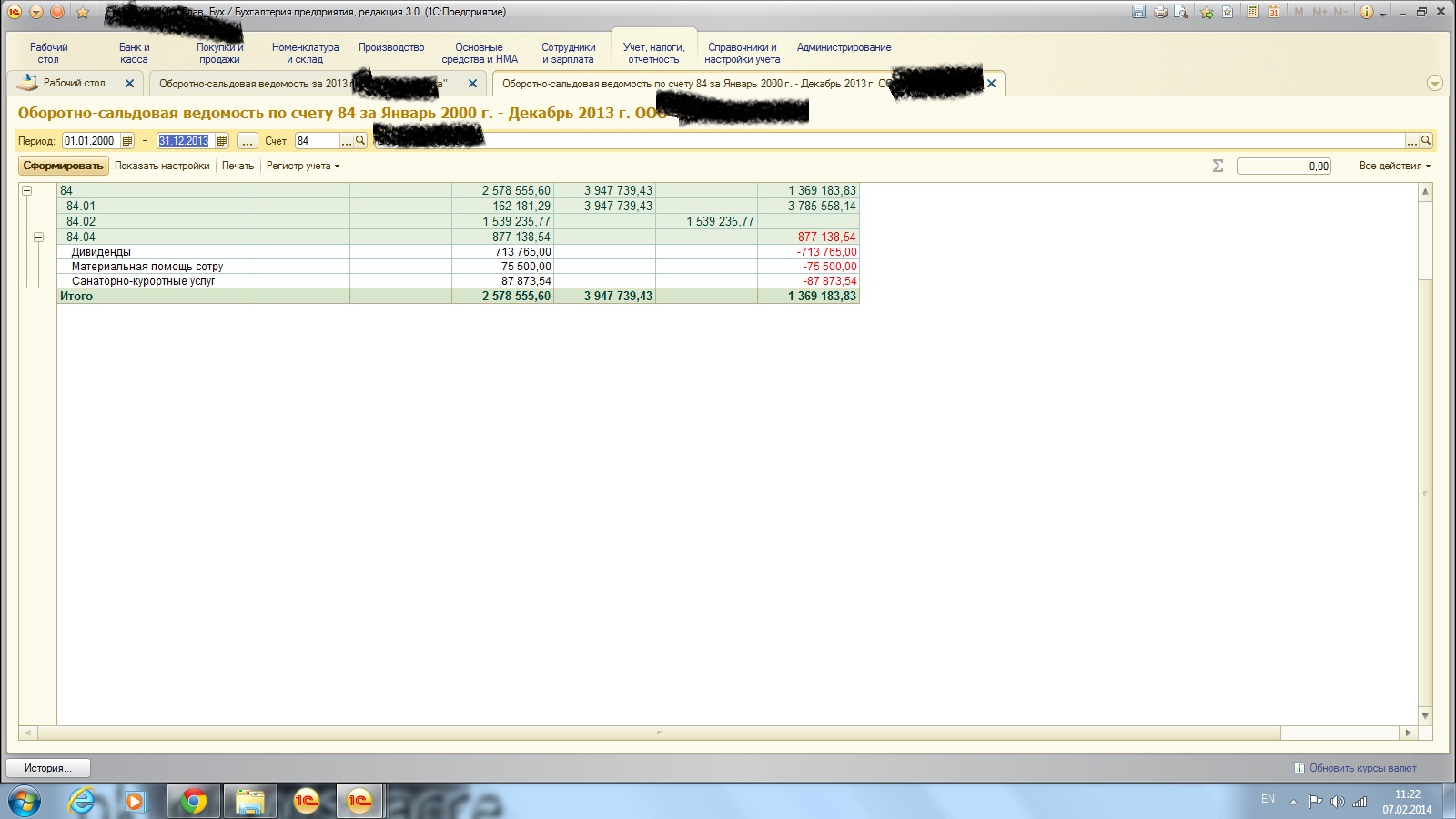Open the 'Регистр учета' dropdown
Screen dimensions: 1456x819
click(302, 166)
